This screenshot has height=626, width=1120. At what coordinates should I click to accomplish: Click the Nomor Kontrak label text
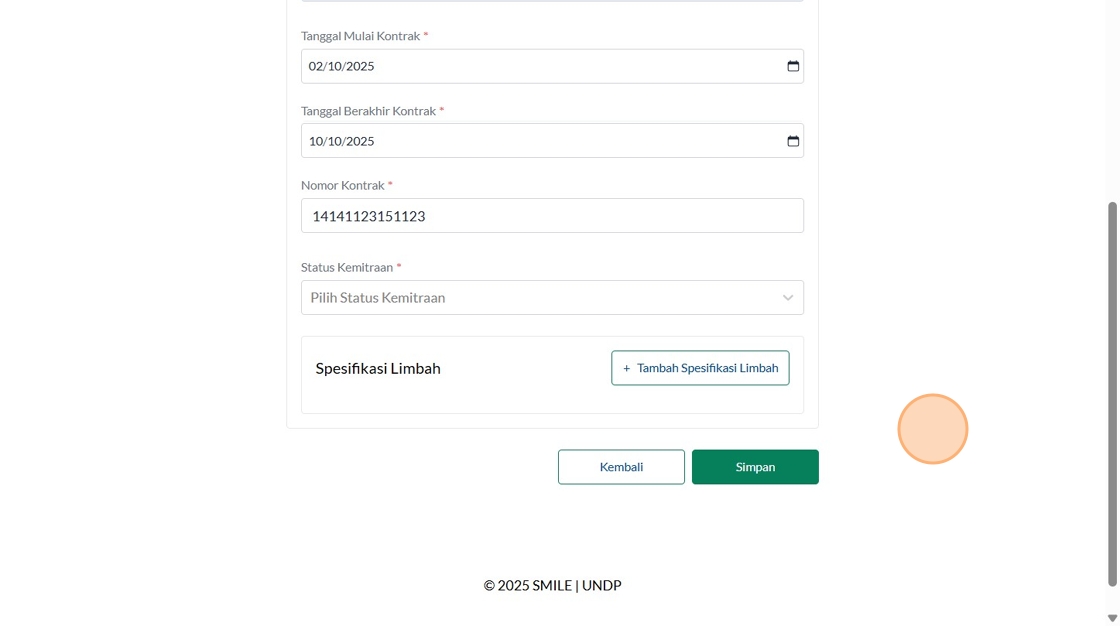pyautogui.click(x=342, y=185)
